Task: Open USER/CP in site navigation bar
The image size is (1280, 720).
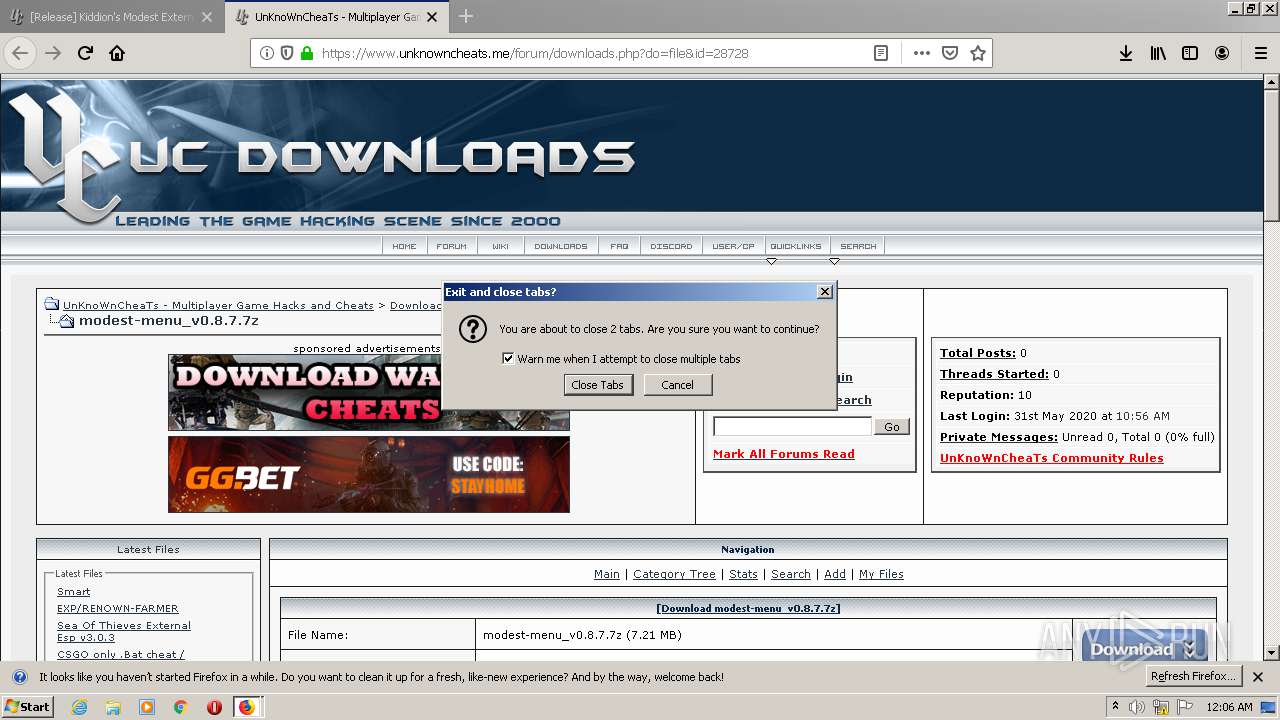Action: point(734,246)
